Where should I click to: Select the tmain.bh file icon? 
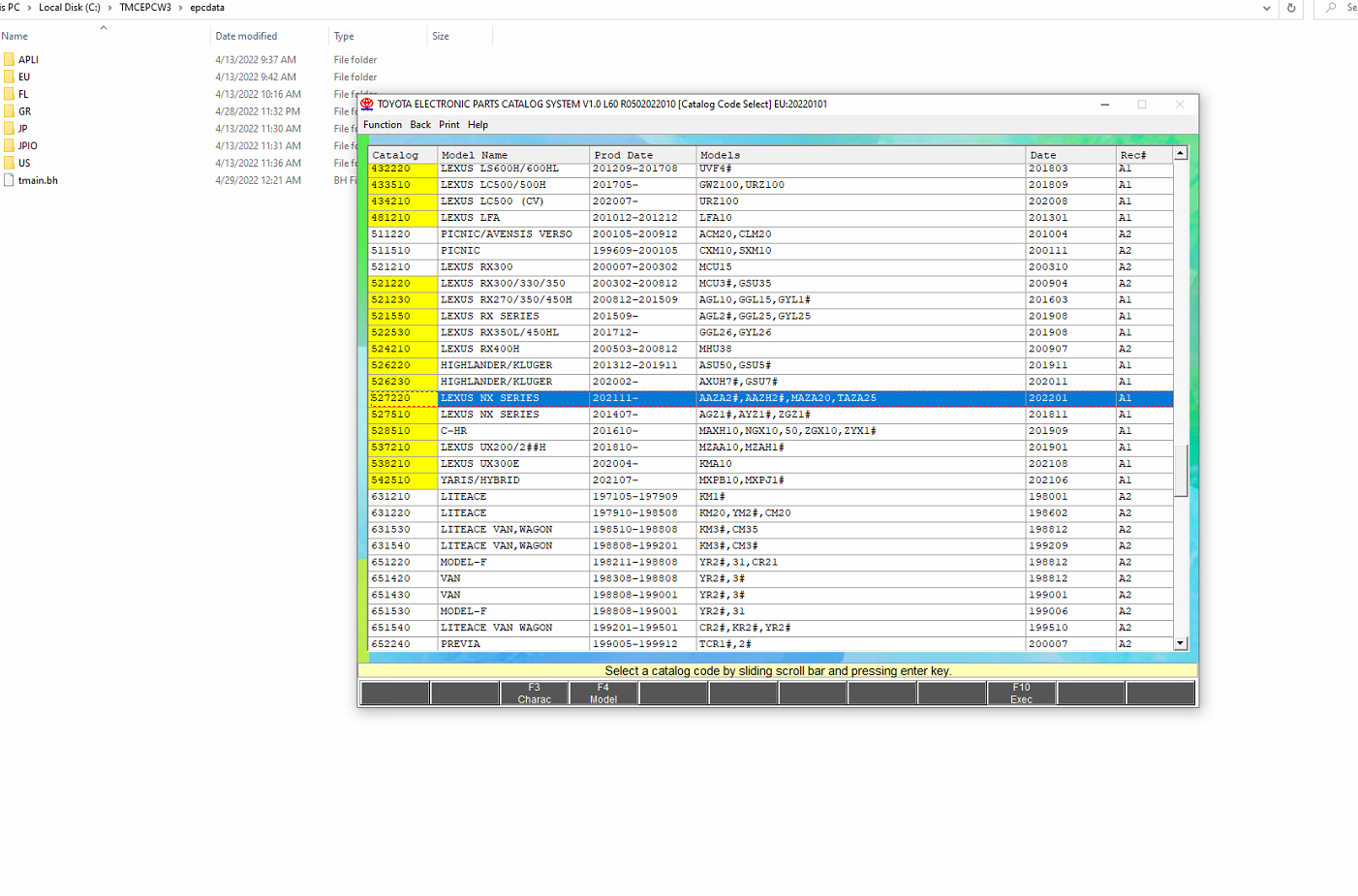9,181
